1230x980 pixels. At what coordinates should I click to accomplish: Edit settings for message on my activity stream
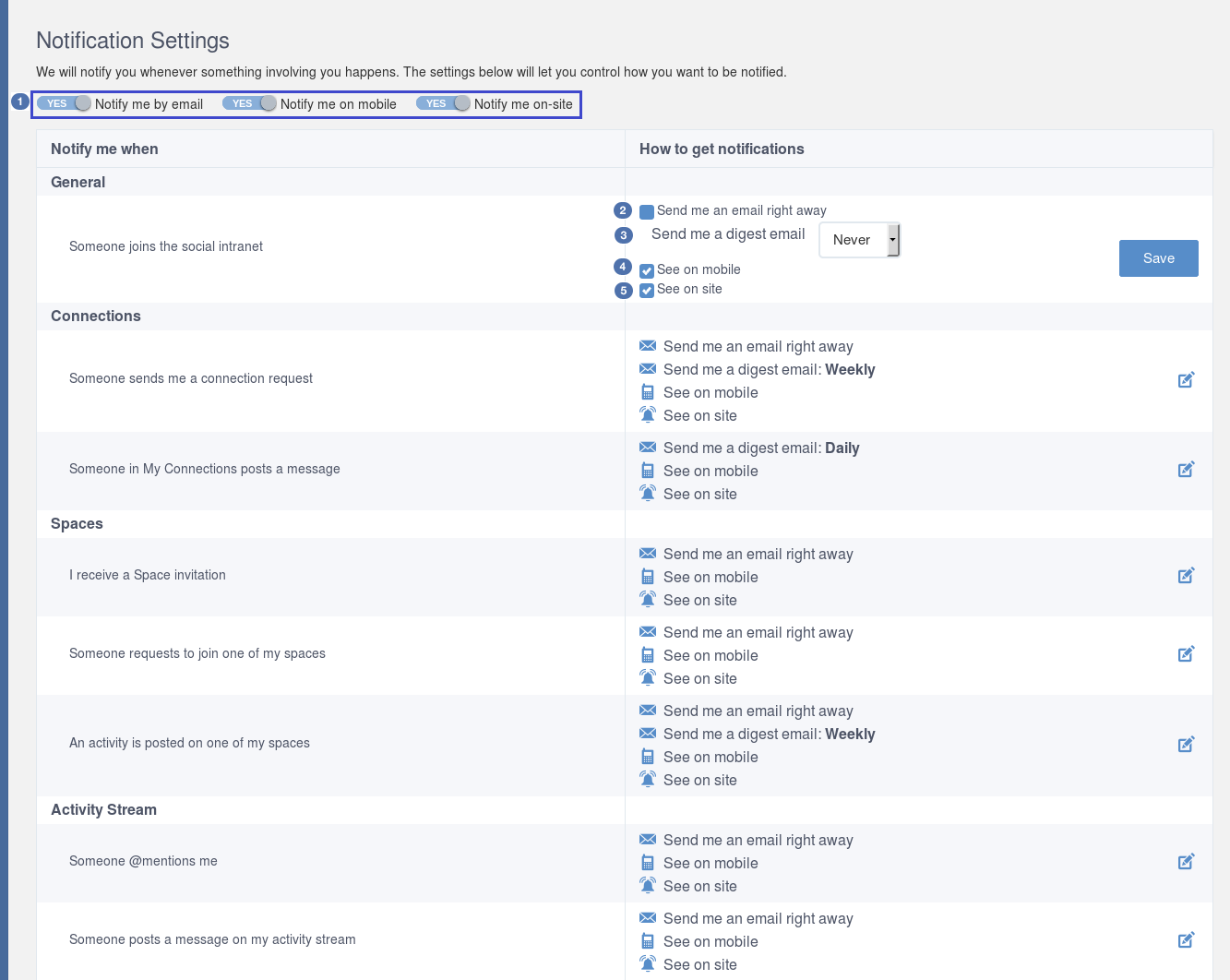tap(1187, 939)
